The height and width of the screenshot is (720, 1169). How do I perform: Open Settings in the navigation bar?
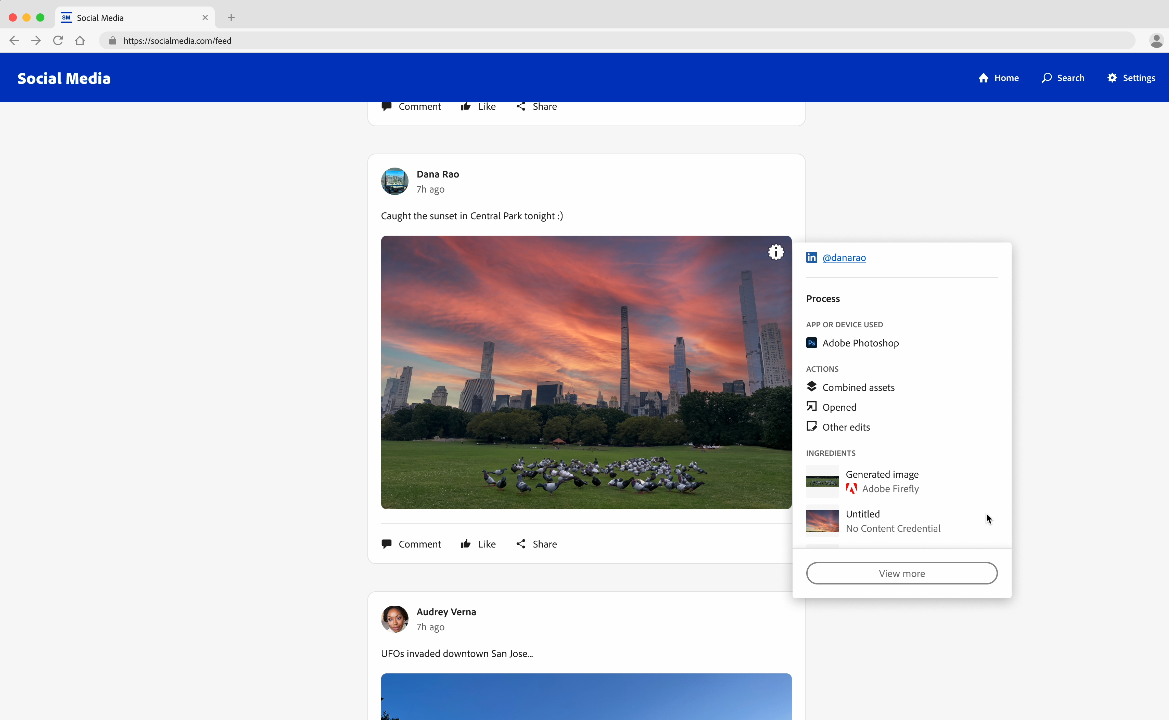click(x=1131, y=78)
